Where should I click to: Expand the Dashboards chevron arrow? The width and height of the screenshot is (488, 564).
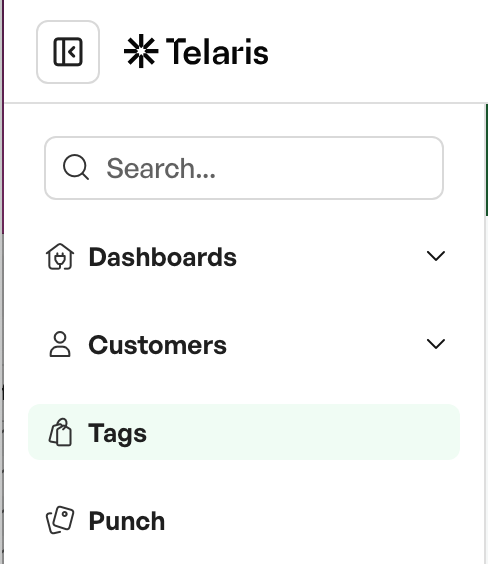click(436, 256)
